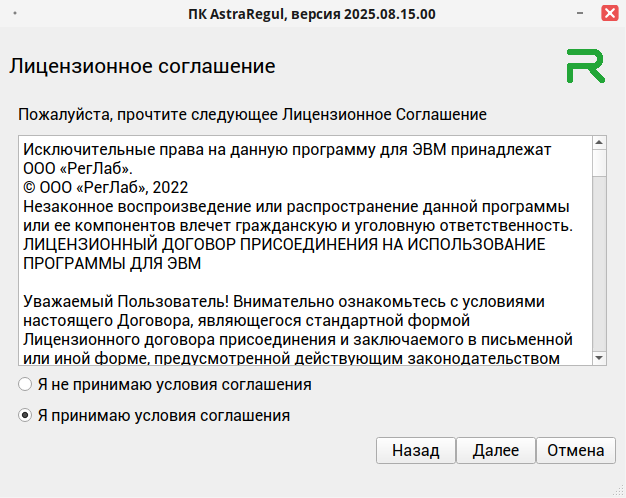Click the license scrollbar up arrow
This screenshot has width=626, height=498.
coord(599,142)
